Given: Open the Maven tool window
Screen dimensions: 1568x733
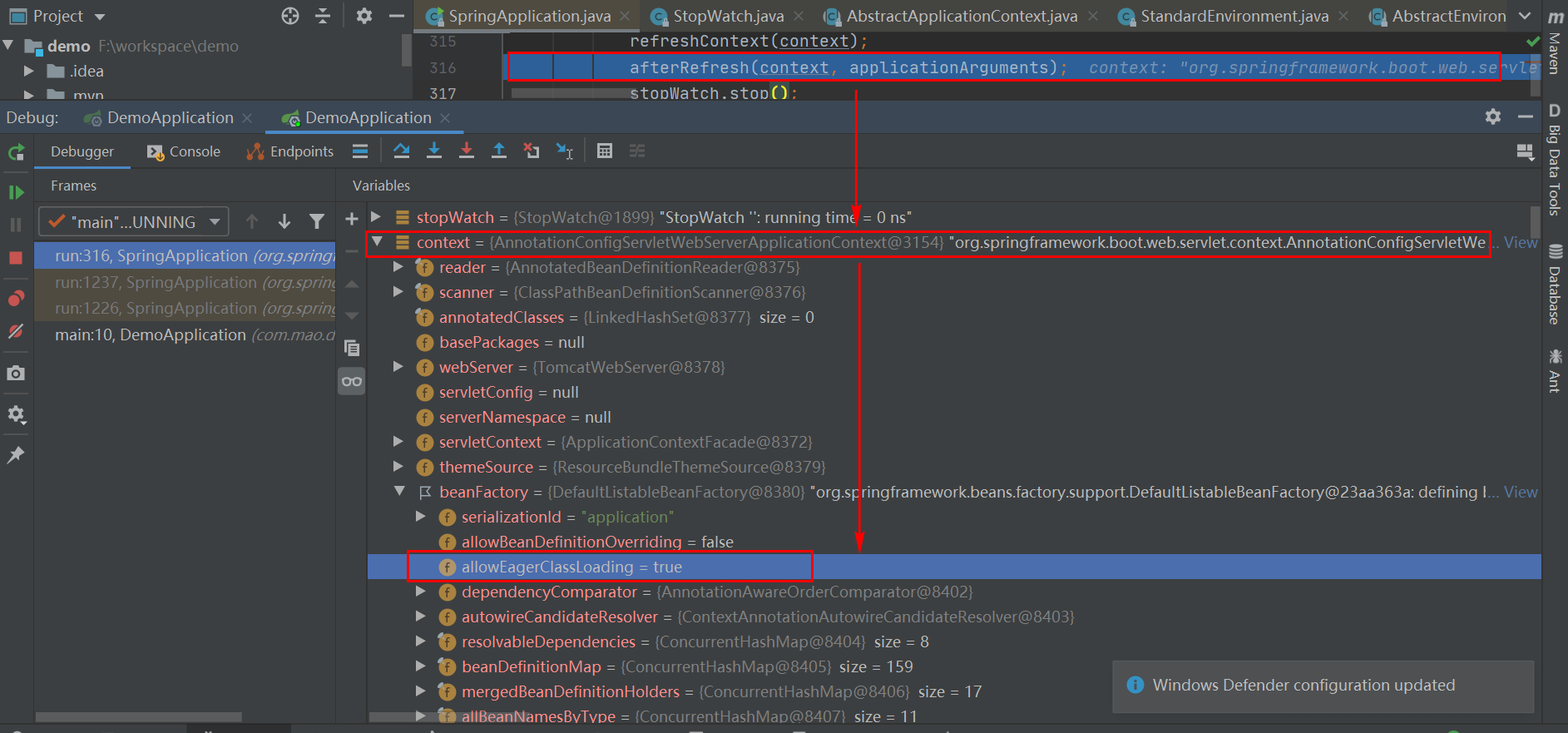Looking at the screenshot, I should (x=1555, y=42).
